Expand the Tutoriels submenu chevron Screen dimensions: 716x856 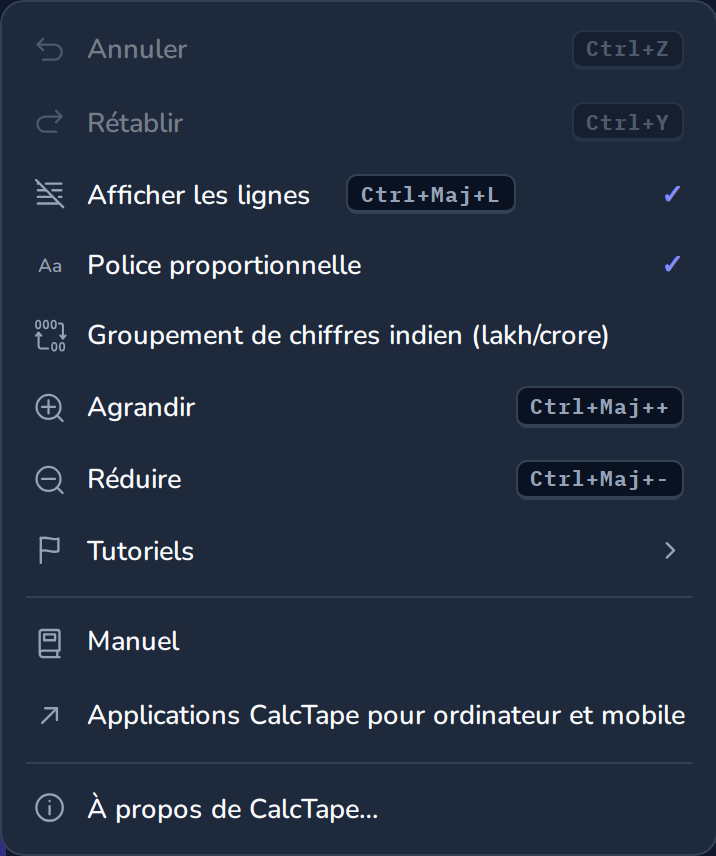[x=670, y=550]
